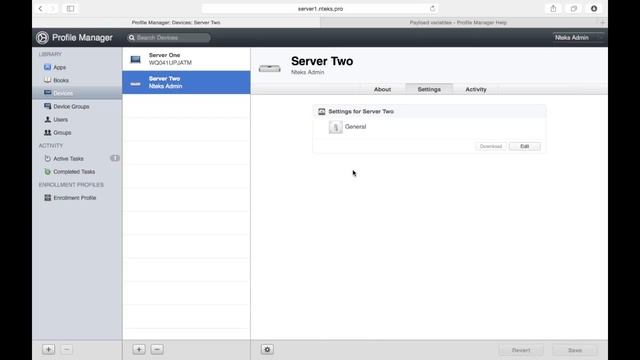This screenshot has width=640, height=360.
Task: Click the Revert button
Action: coord(521,350)
